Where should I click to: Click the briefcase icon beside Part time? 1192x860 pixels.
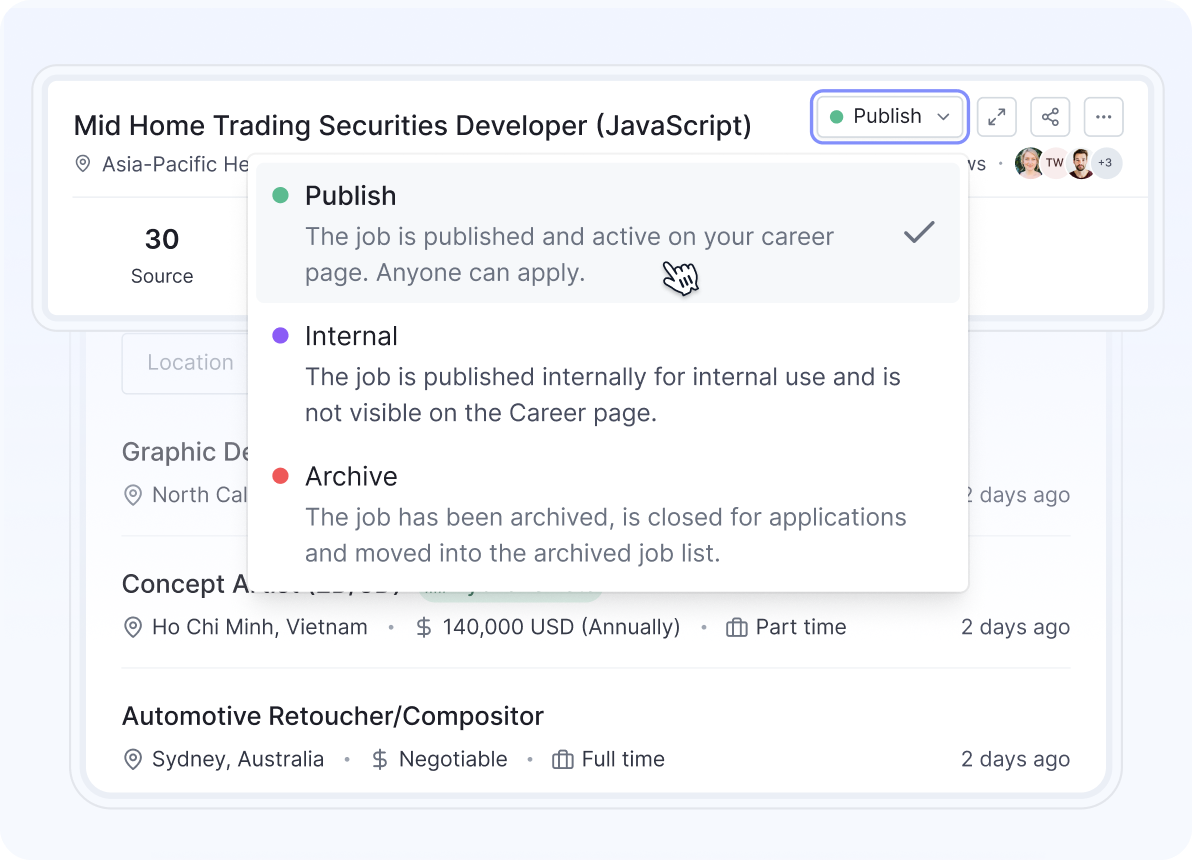pos(737,627)
